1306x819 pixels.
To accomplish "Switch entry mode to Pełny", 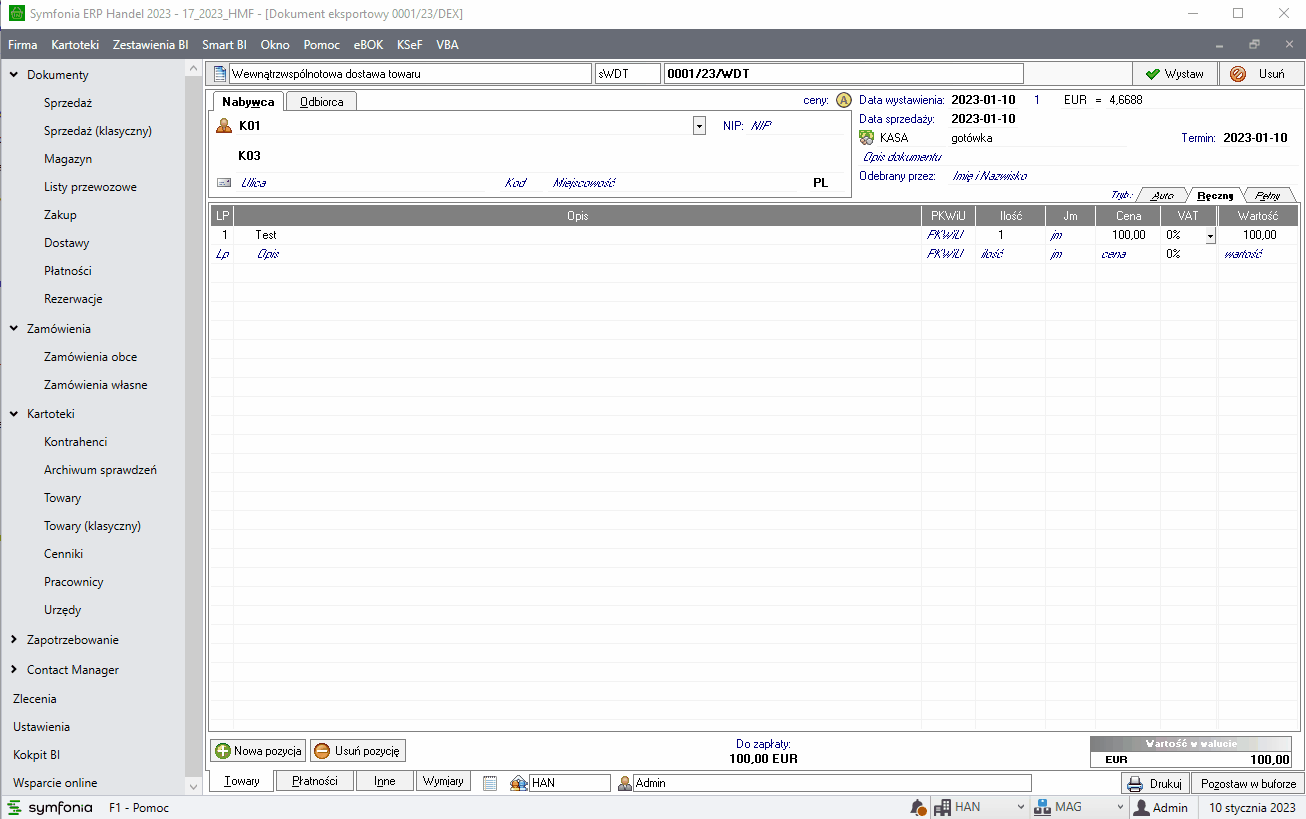I will (x=1267, y=195).
